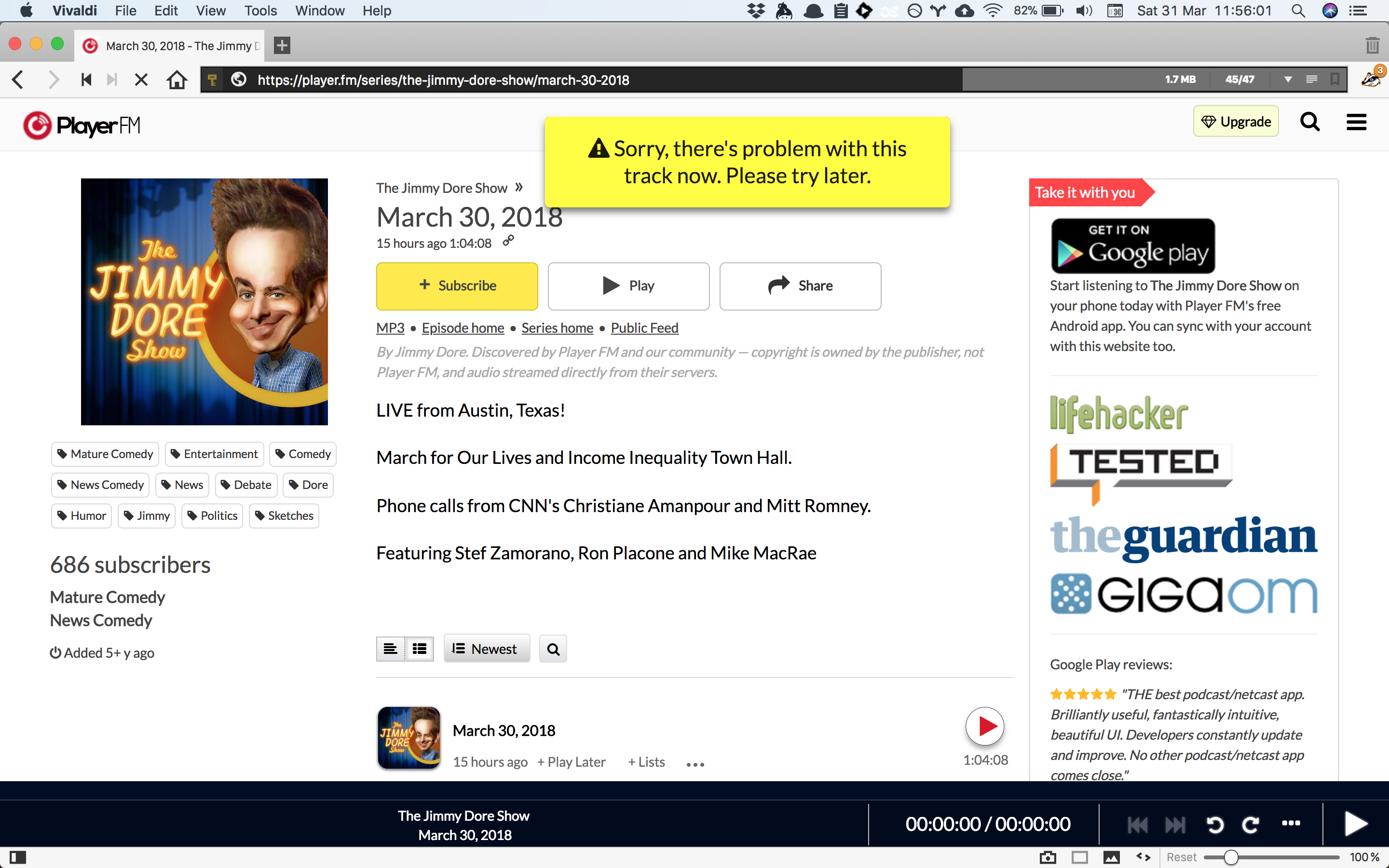Open macOS Spotlight search
The height and width of the screenshot is (868, 1389).
(1298, 10)
